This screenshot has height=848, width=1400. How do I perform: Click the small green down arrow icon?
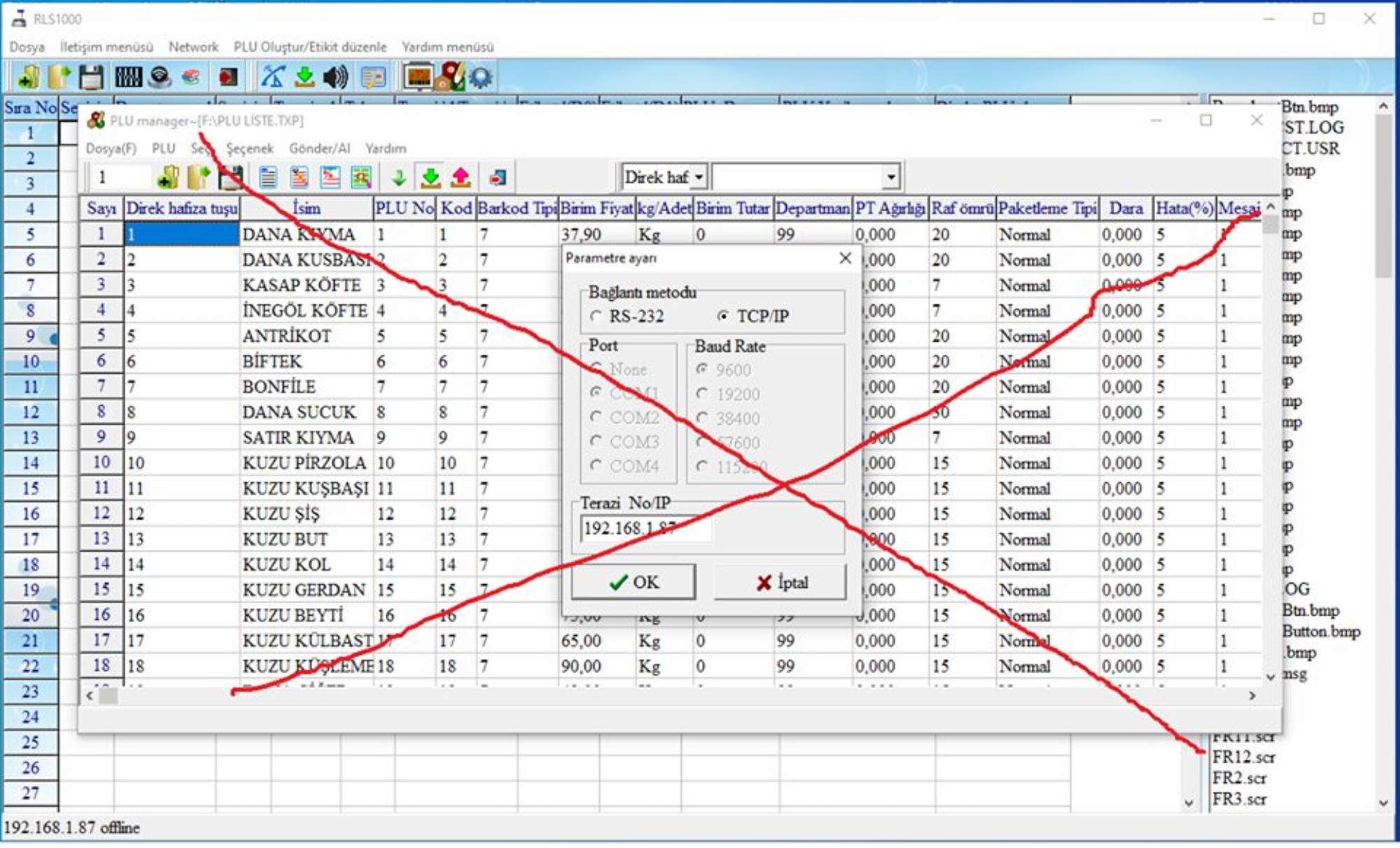[x=399, y=178]
